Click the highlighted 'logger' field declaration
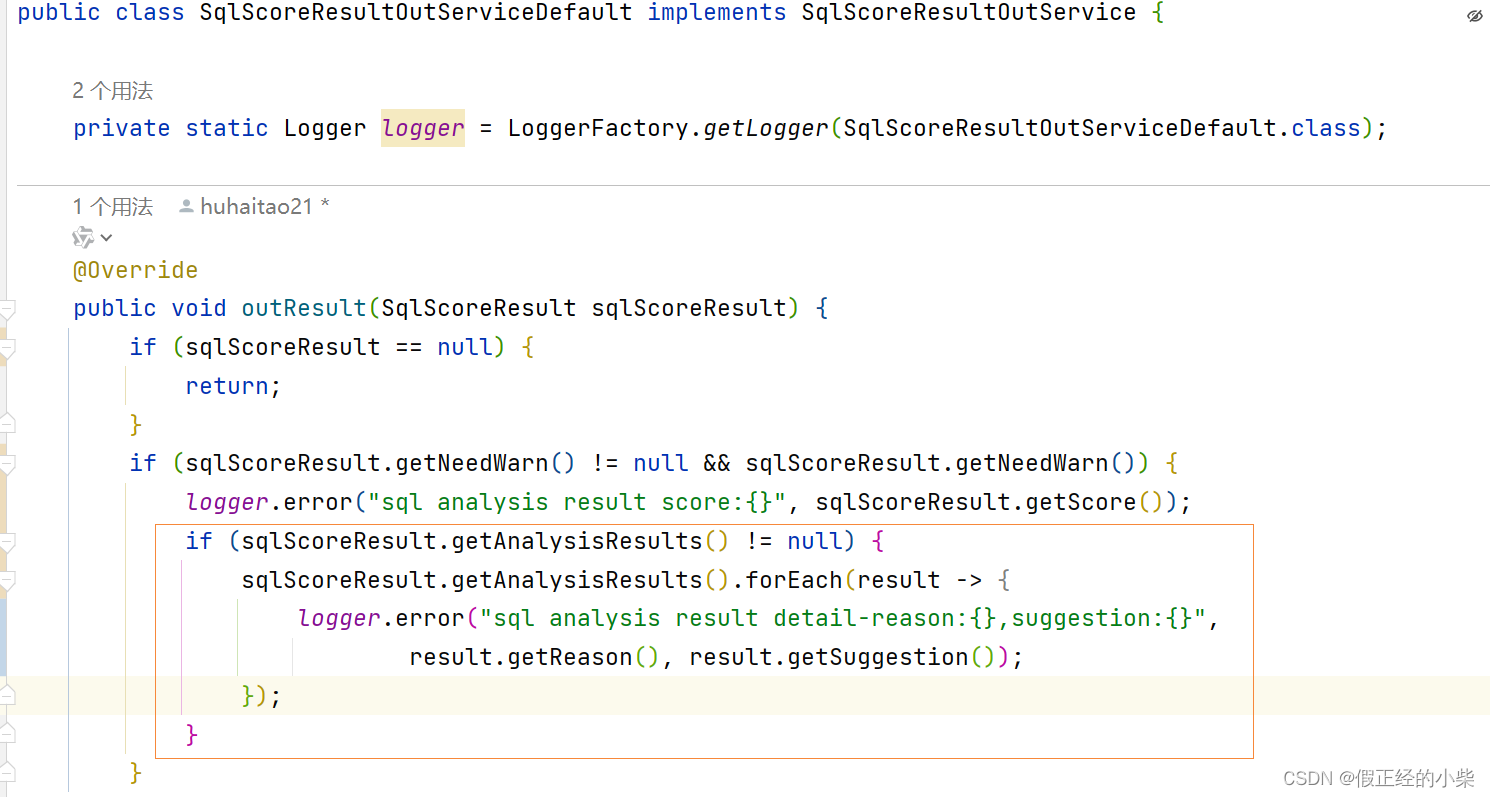 (x=423, y=128)
